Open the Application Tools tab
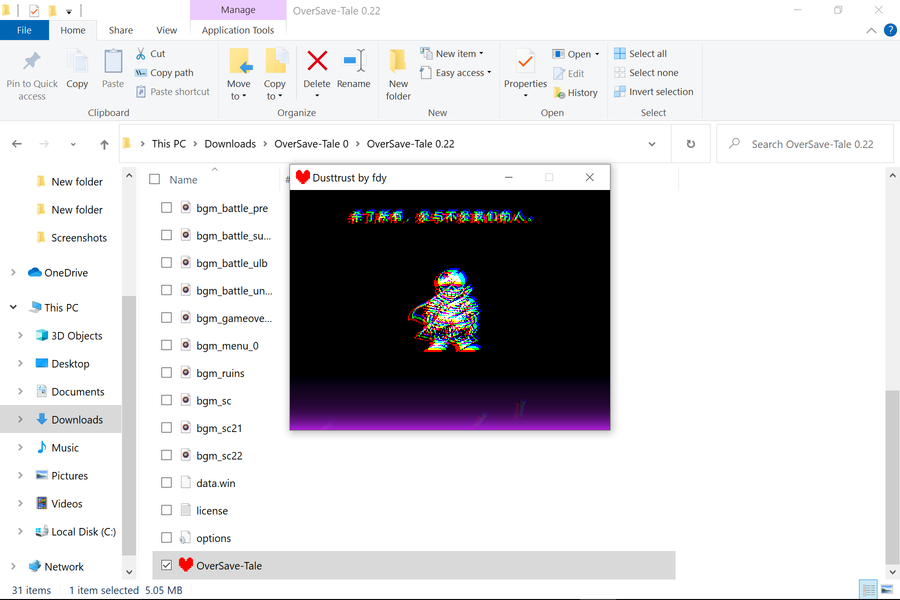Viewport: 900px width, 600px height. click(238, 30)
